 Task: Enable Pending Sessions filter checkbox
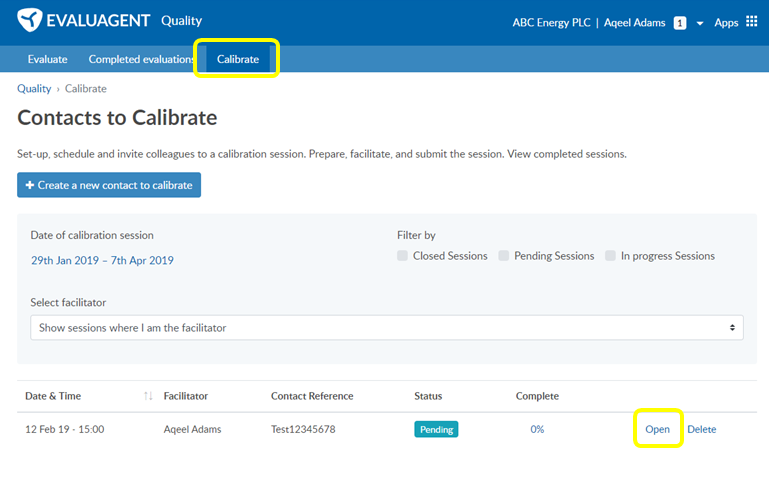(504, 256)
